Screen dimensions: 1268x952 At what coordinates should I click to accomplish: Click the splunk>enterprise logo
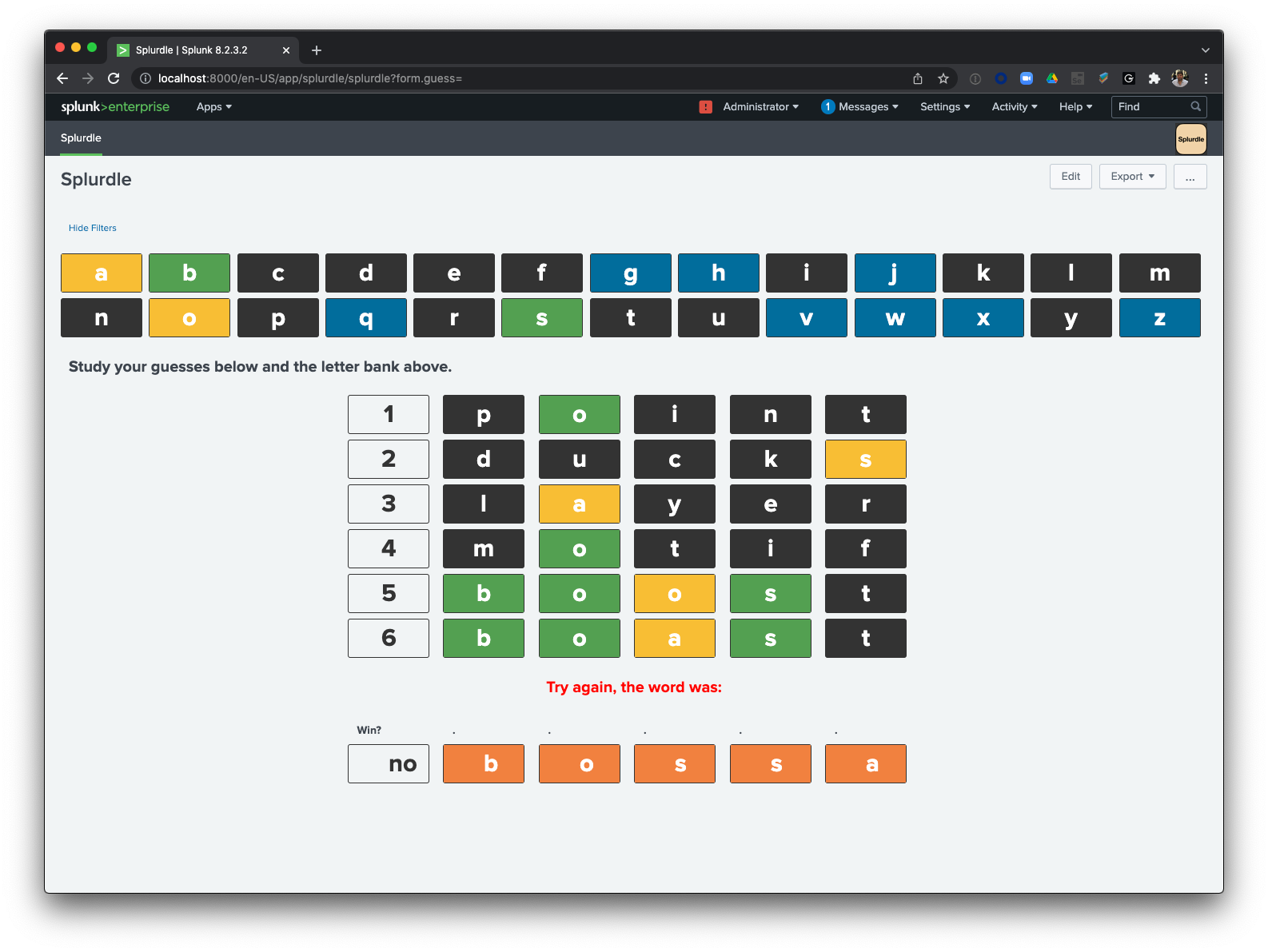pyautogui.click(x=115, y=106)
